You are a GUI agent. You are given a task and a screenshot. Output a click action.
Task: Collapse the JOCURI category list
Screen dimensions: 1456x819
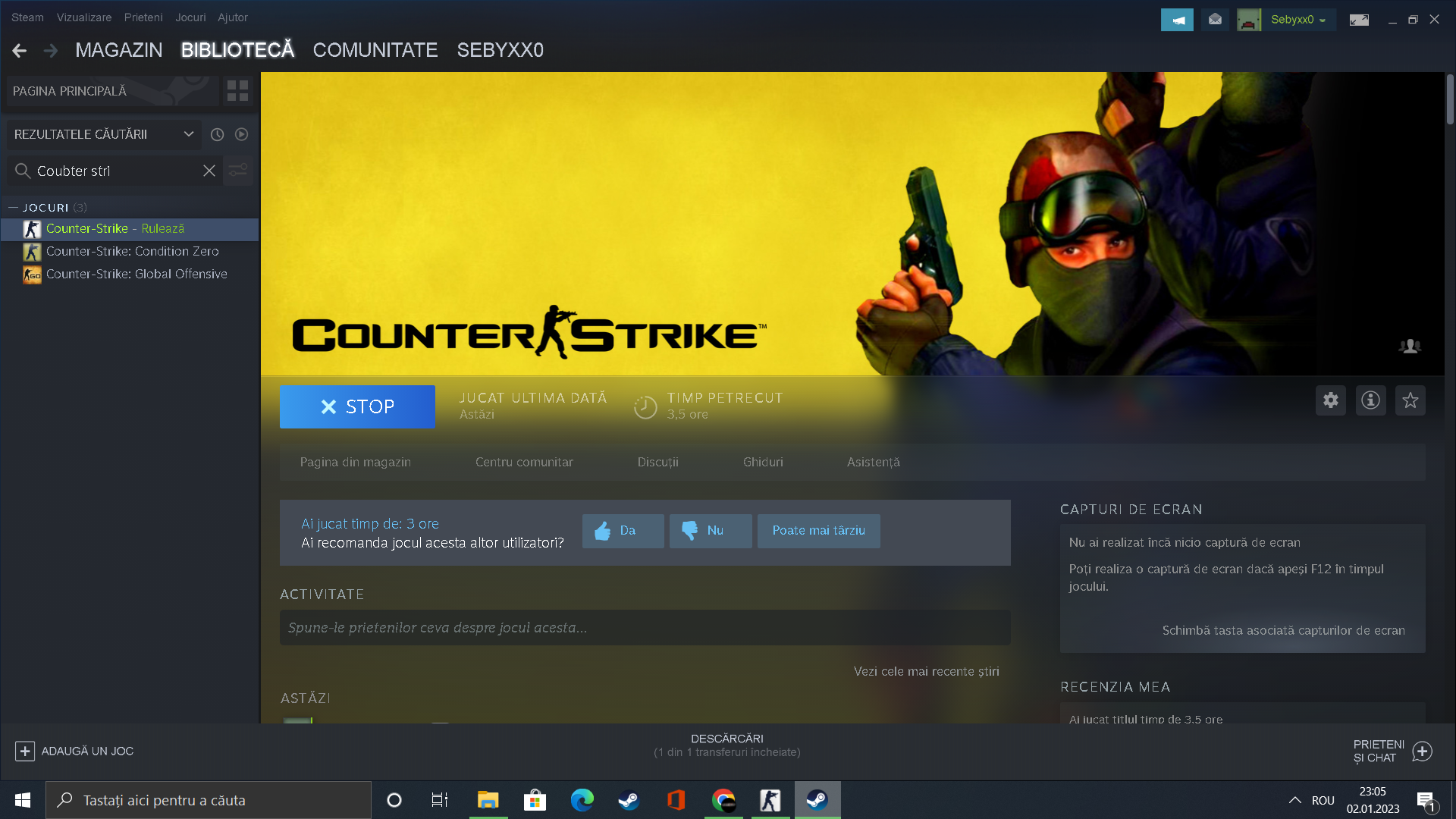[13, 207]
